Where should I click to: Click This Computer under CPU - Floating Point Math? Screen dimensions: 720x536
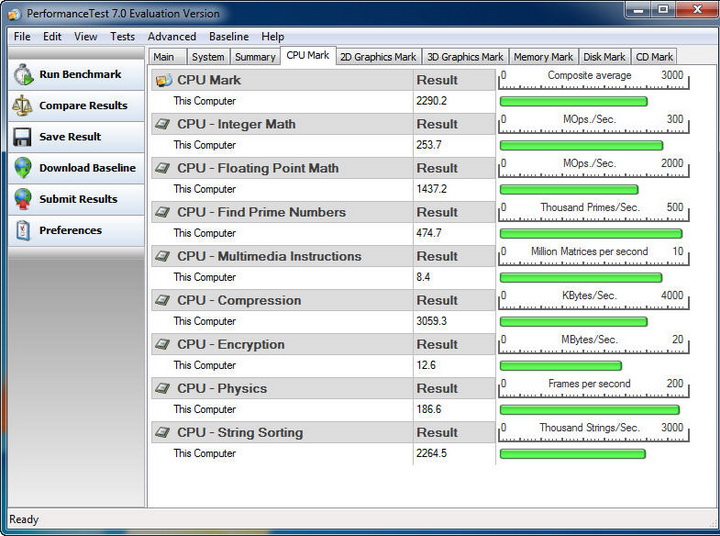click(204, 189)
